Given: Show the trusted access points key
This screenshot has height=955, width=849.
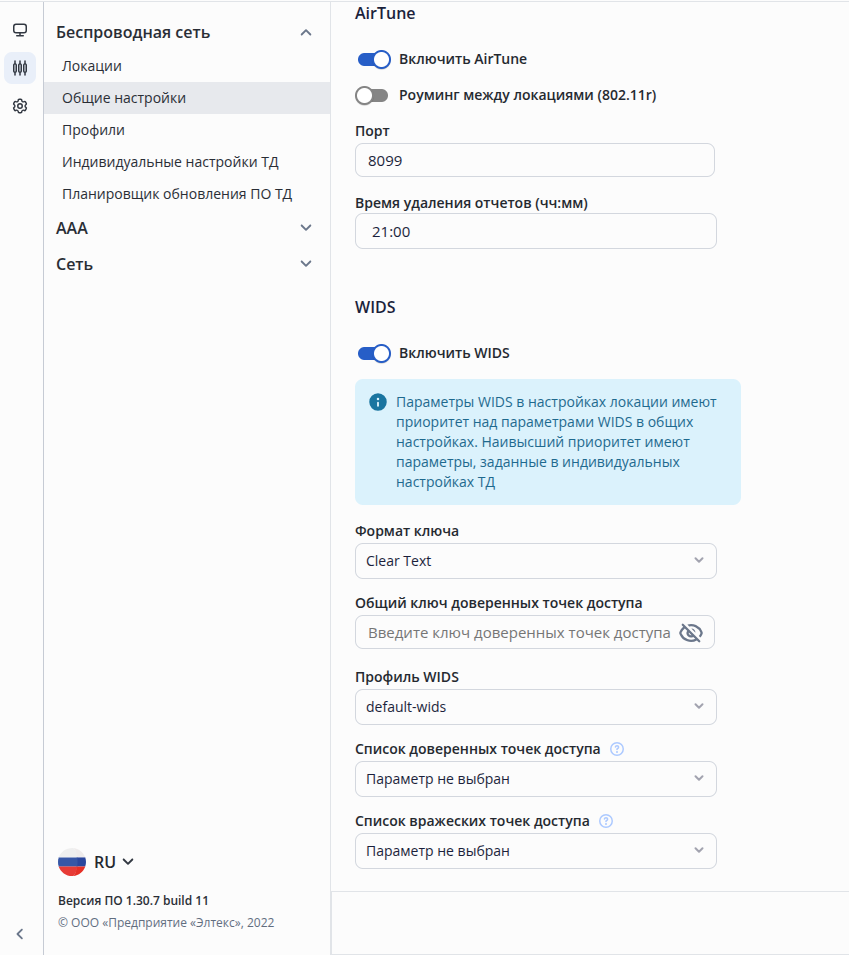Looking at the screenshot, I should 691,633.
